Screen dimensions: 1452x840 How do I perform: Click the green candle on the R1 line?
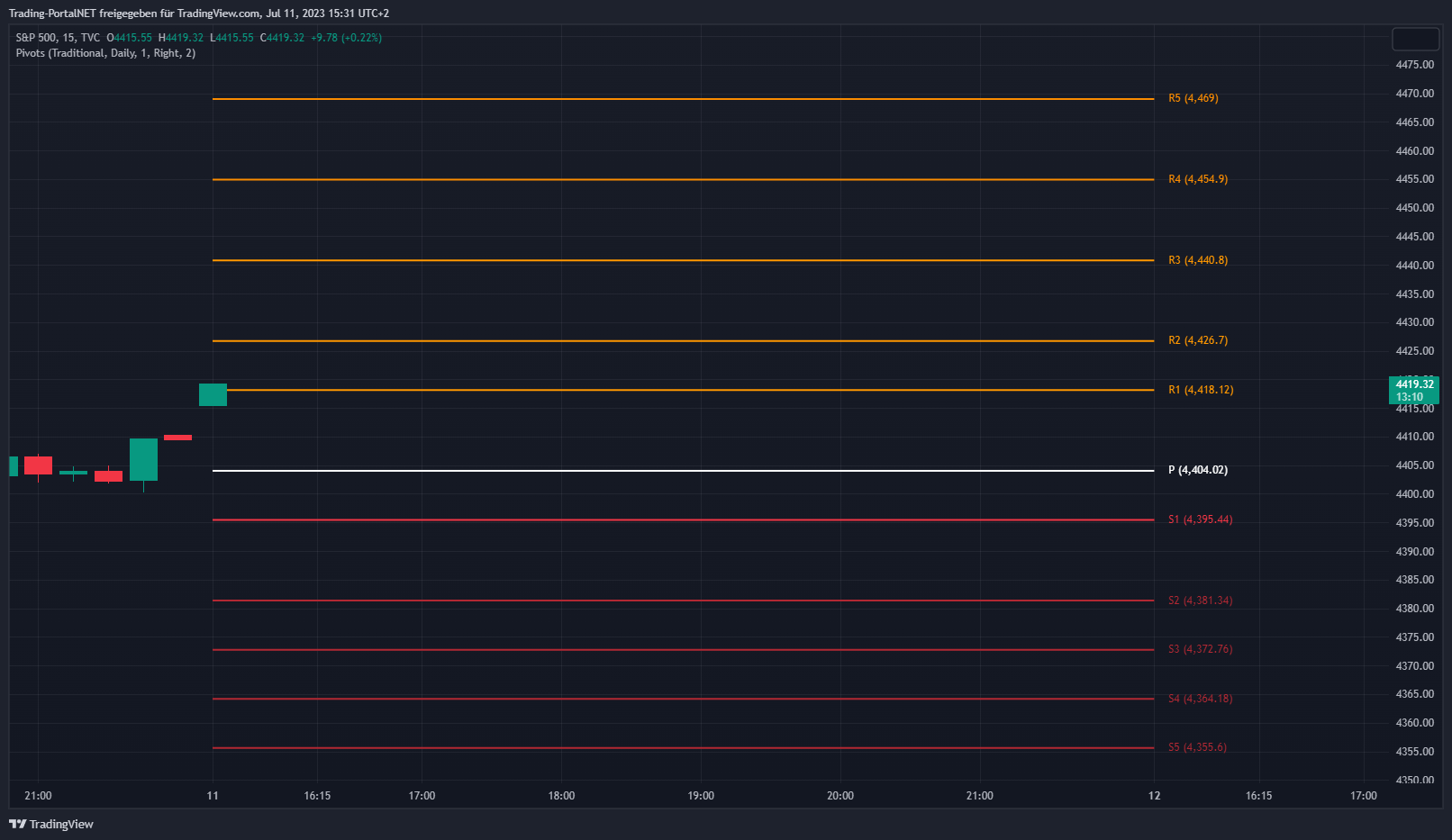pos(213,394)
